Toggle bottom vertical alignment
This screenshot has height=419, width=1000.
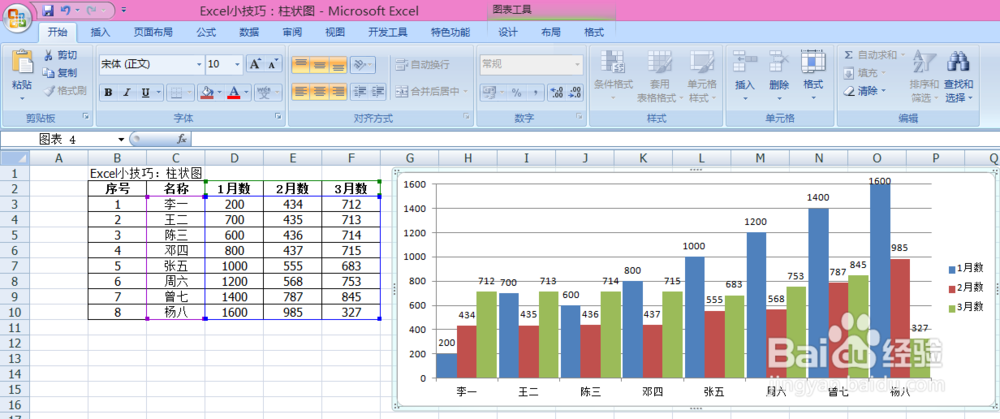[338, 64]
